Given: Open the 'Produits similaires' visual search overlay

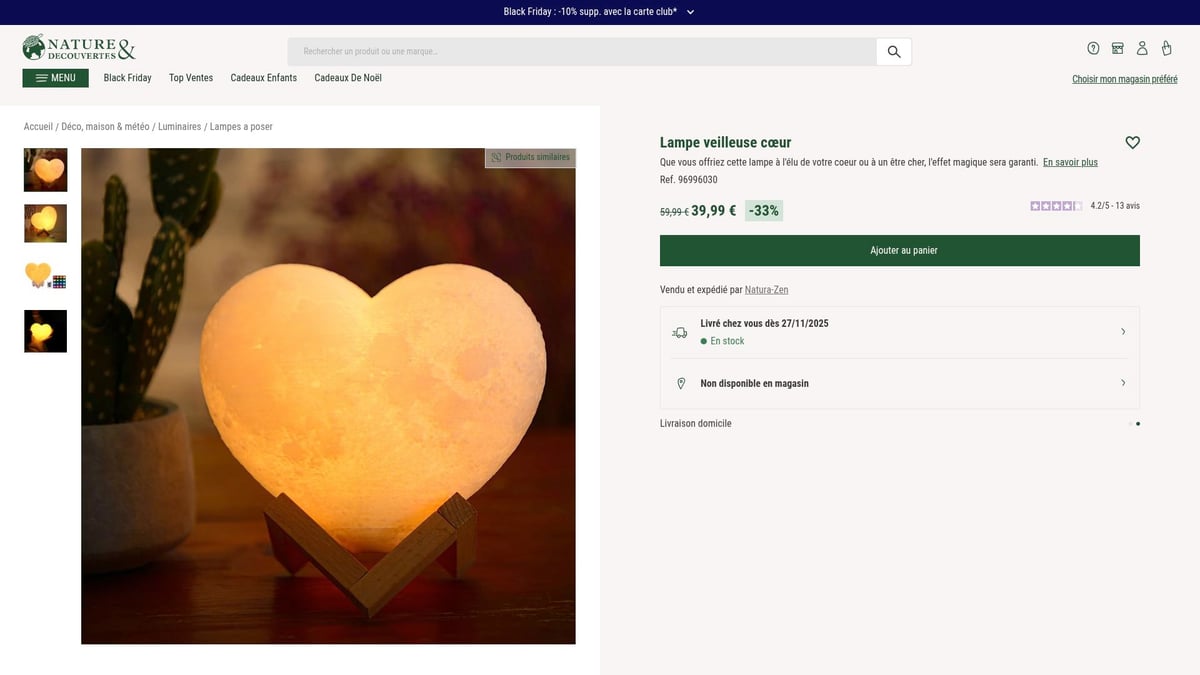Looking at the screenshot, I should click(531, 157).
